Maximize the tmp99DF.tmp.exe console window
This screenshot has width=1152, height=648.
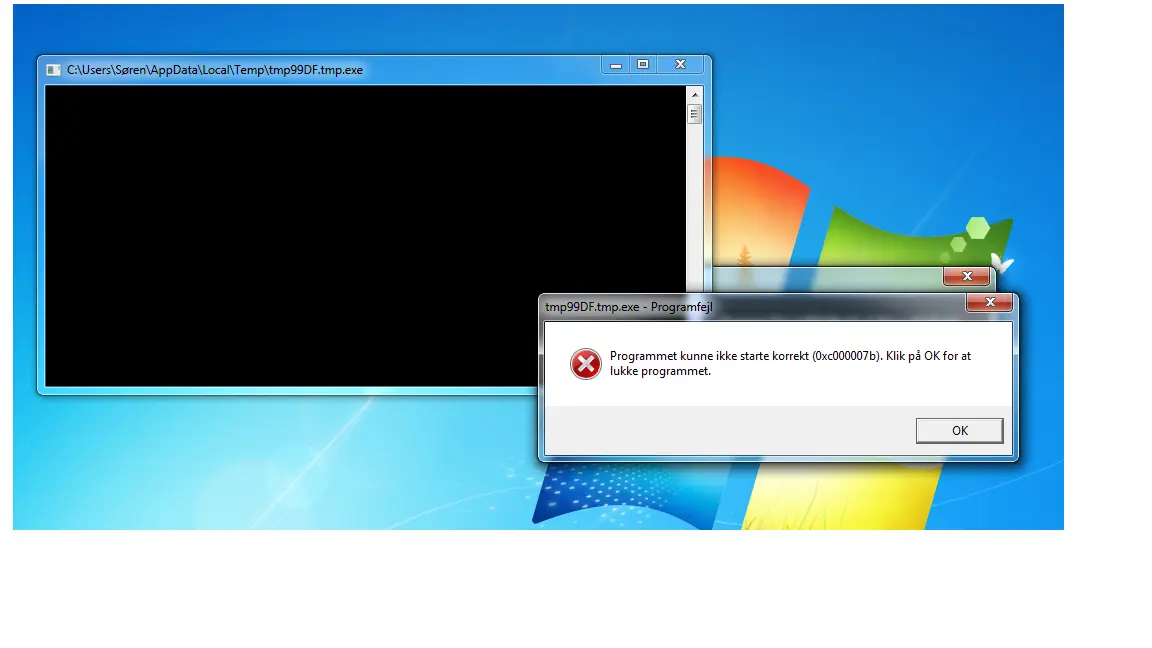click(x=643, y=65)
